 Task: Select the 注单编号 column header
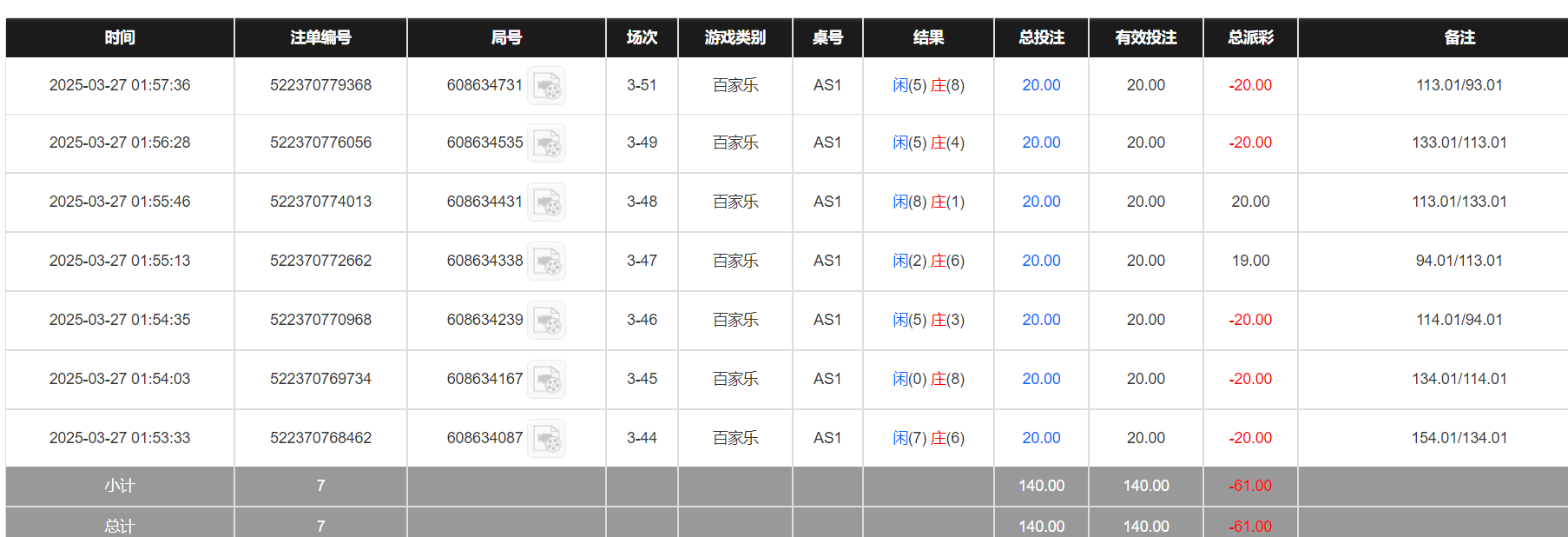pyautogui.click(x=320, y=37)
